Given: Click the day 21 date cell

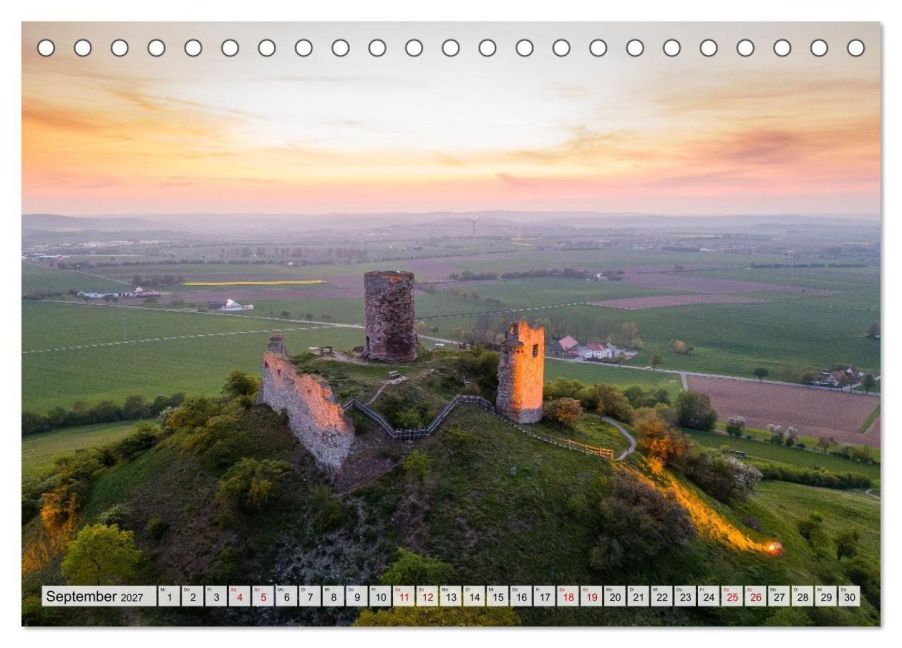Looking at the screenshot, I should 639,596.
